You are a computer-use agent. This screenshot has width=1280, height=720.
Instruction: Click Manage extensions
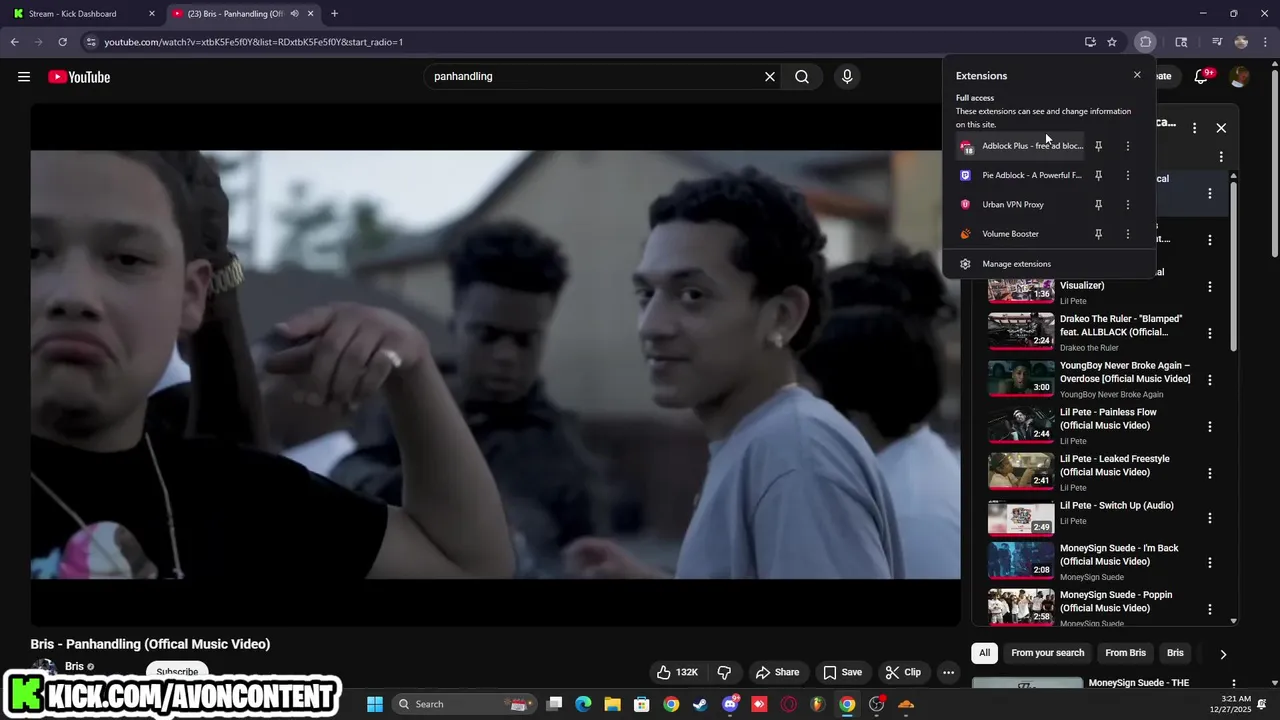click(x=1049, y=264)
